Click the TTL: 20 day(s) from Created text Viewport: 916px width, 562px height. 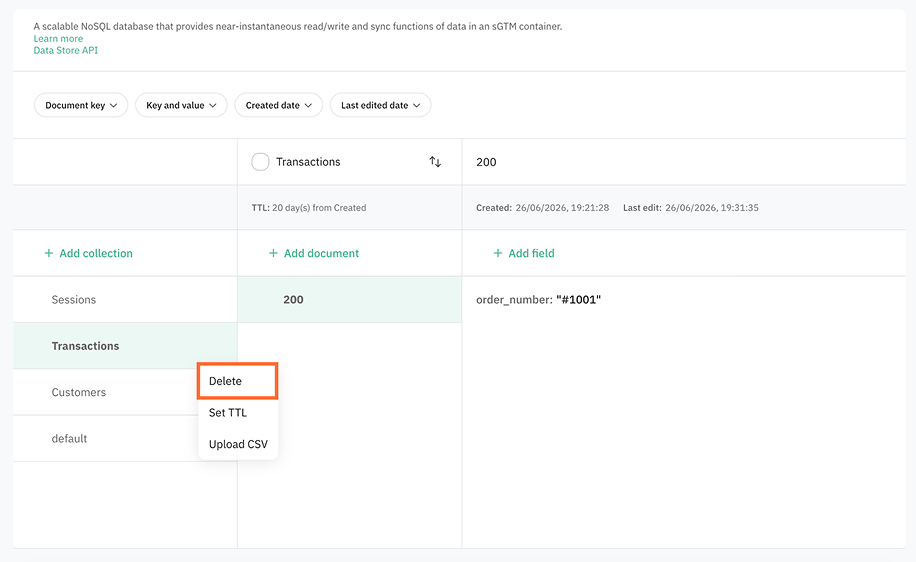pos(309,208)
